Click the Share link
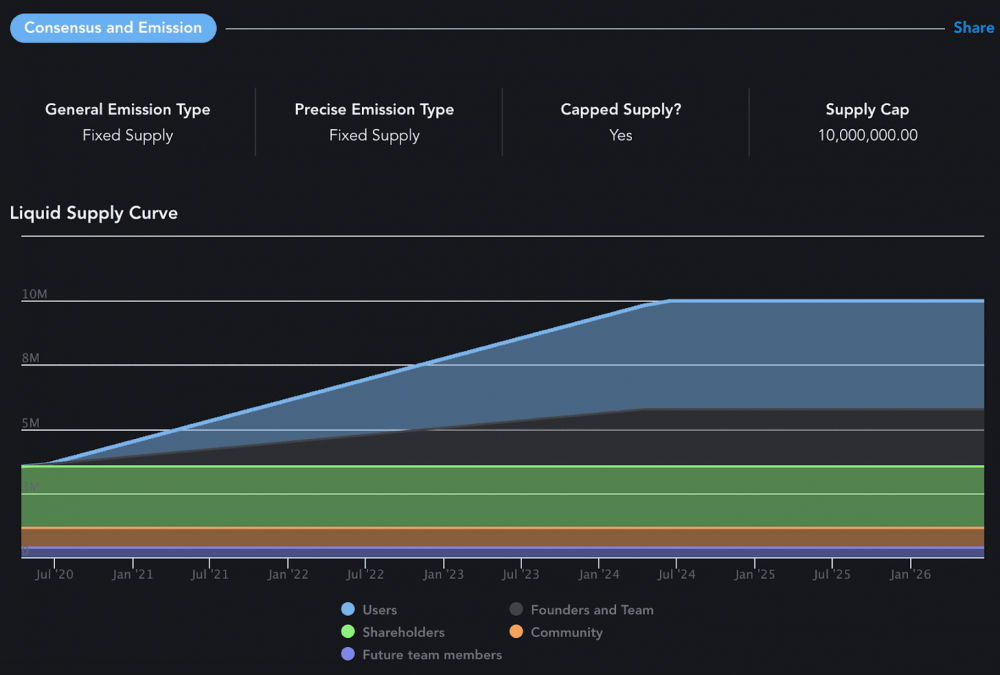 tap(973, 28)
